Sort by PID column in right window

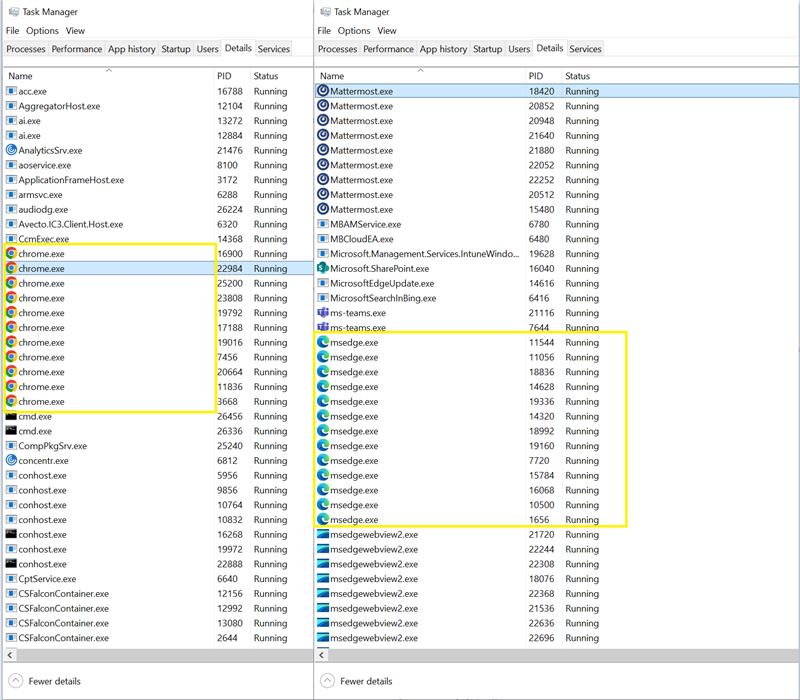click(x=543, y=76)
